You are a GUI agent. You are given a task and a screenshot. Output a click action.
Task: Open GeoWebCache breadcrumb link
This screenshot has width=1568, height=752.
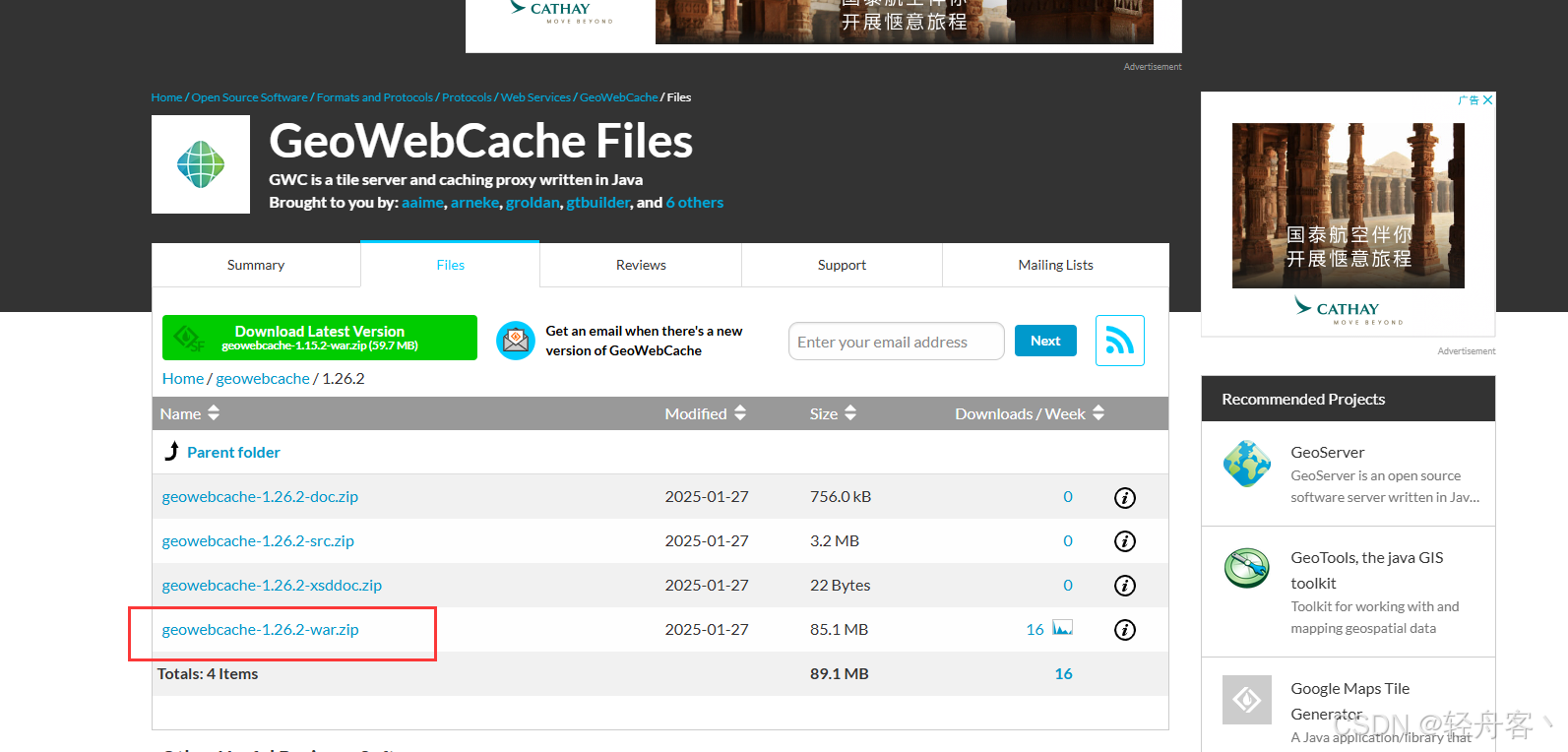[x=619, y=97]
